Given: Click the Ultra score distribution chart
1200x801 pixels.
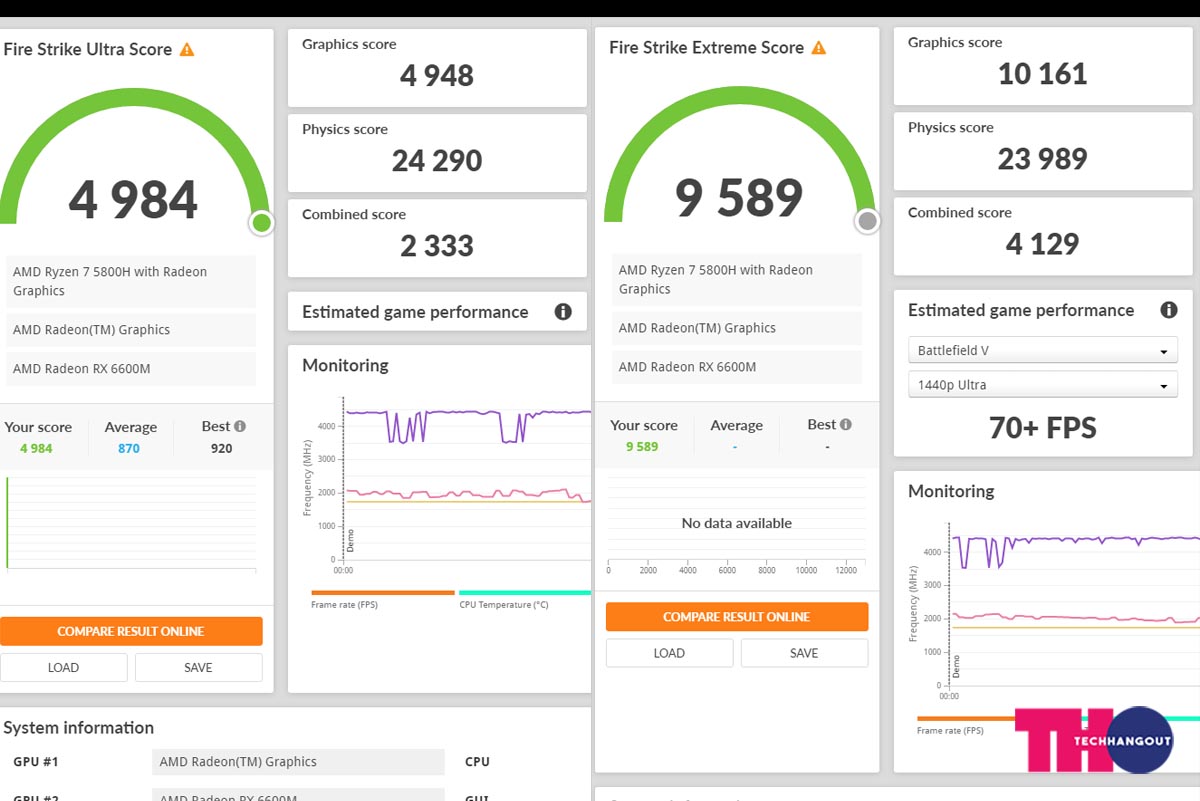Looking at the screenshot, I should (131, 523).
